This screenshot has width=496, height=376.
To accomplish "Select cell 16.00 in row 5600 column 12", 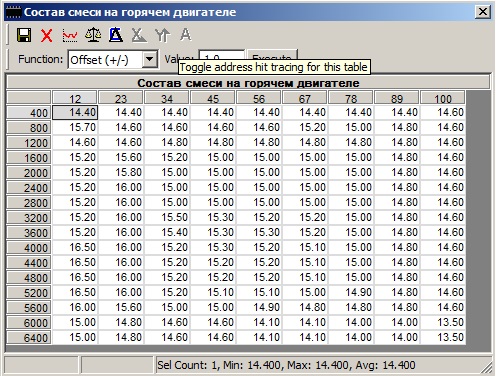I will coord(75,307).
